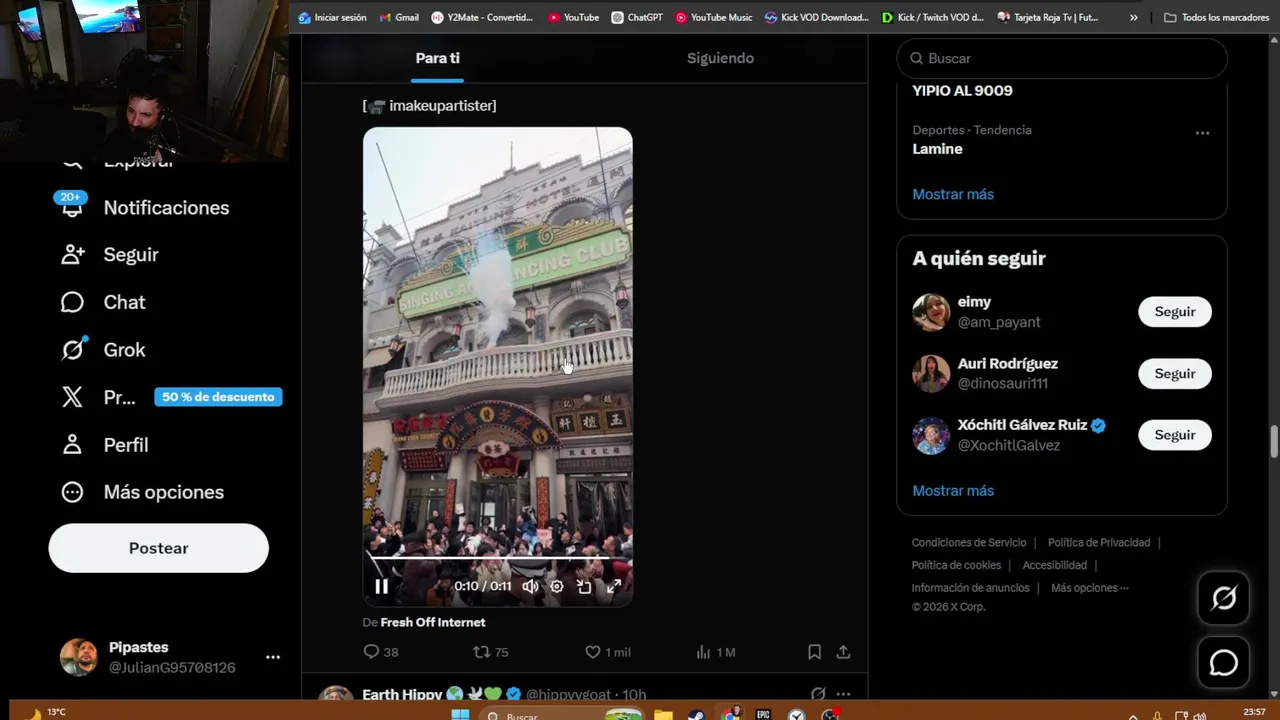
Task: Open Kick VOD Downloader bookmark
Action: 816,17
